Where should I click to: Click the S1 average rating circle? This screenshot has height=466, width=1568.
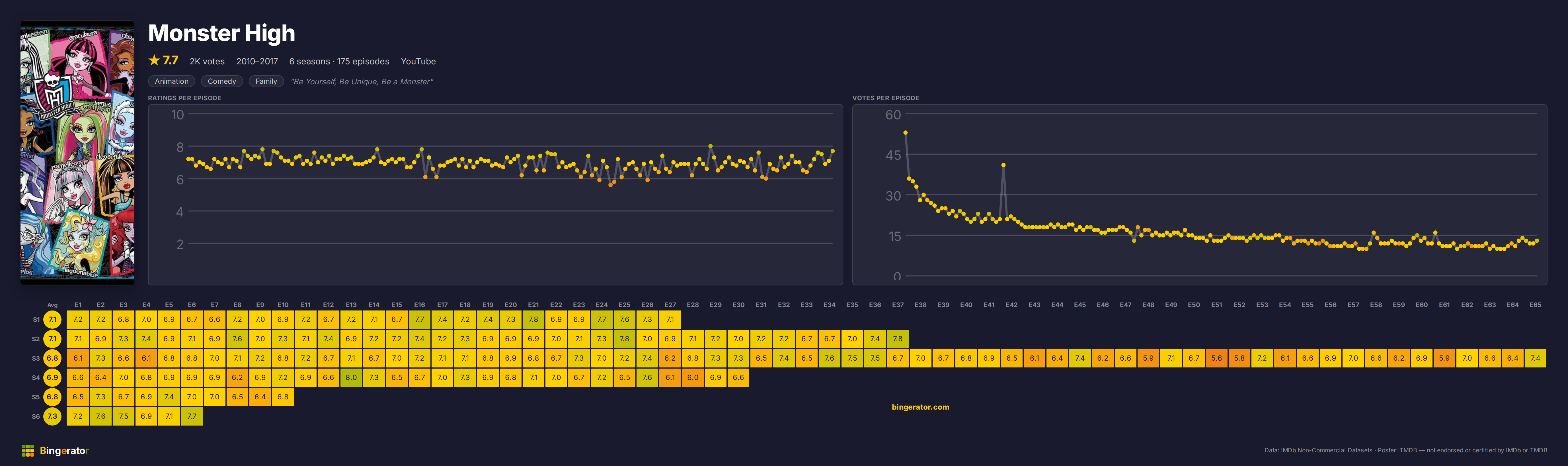[x=52, y=319]
